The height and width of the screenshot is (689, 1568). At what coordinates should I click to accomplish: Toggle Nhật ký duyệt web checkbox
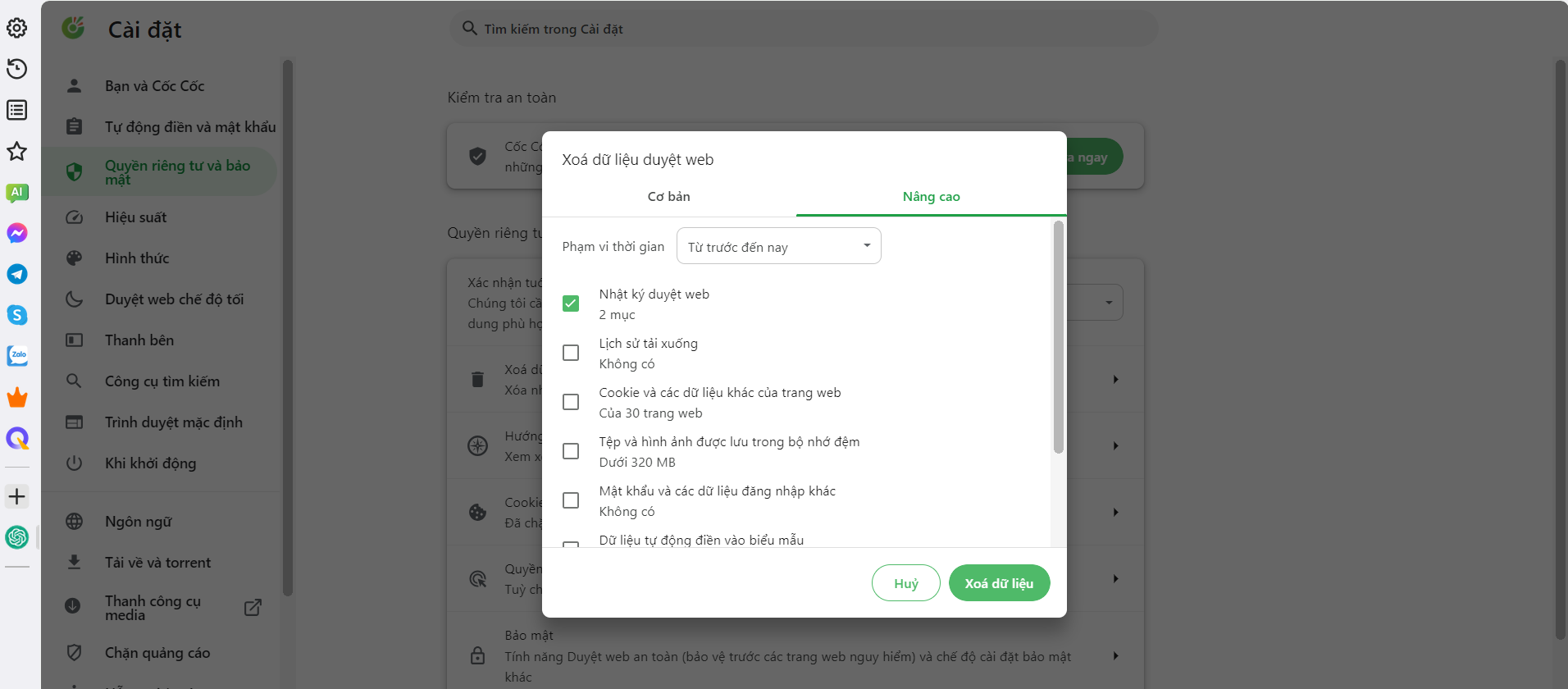571,303
